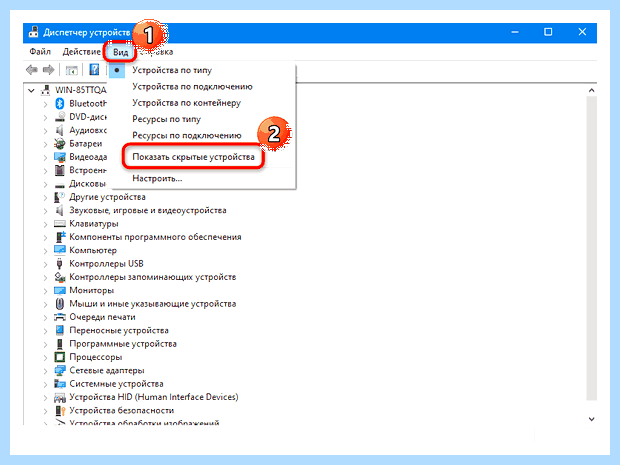Click the Устройства безопасности icon
Screen dimensions: 620x465
(x=60, y=411)
